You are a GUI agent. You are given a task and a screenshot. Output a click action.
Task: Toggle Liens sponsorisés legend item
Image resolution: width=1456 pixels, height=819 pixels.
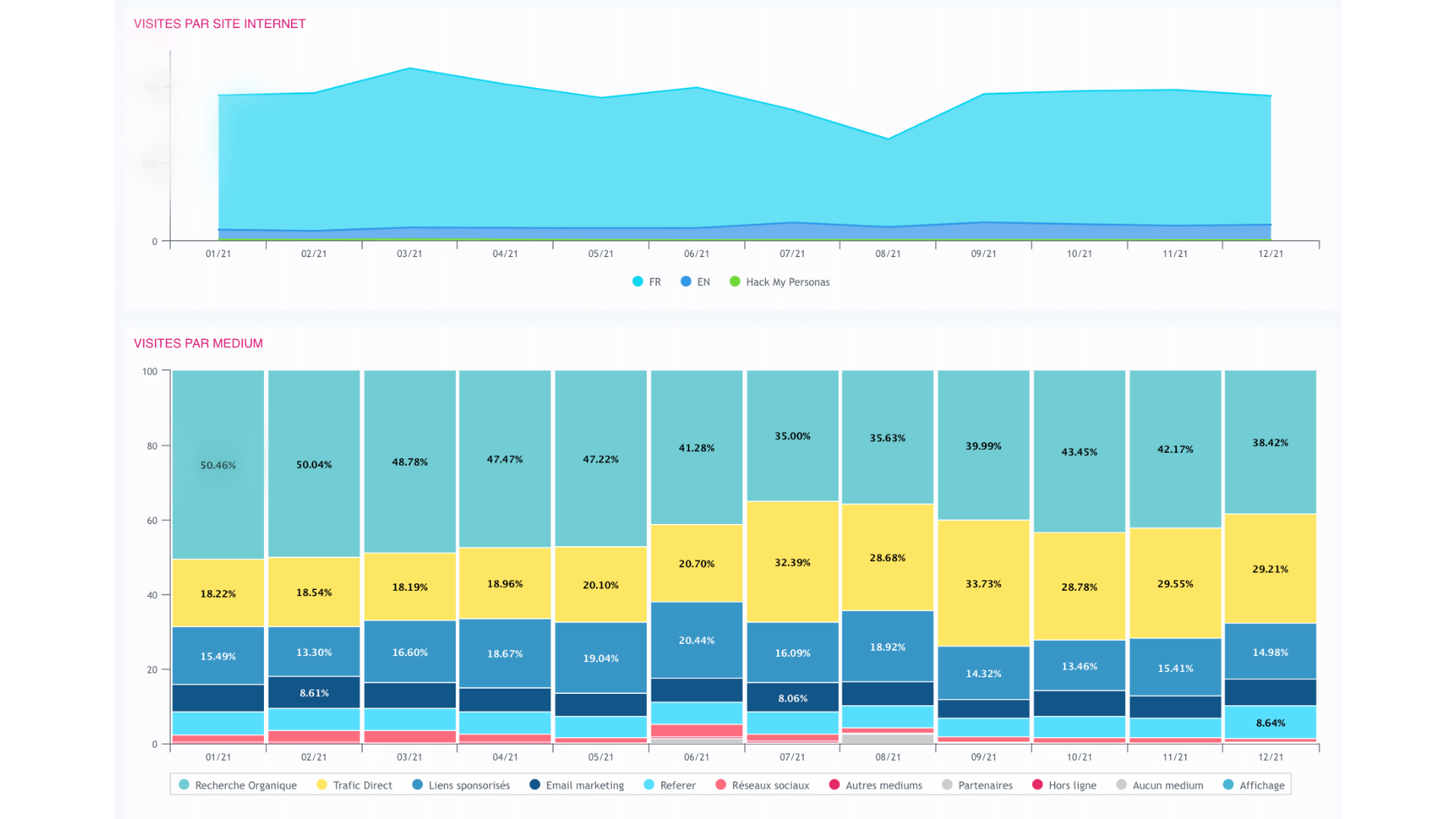tap(461, 785)
